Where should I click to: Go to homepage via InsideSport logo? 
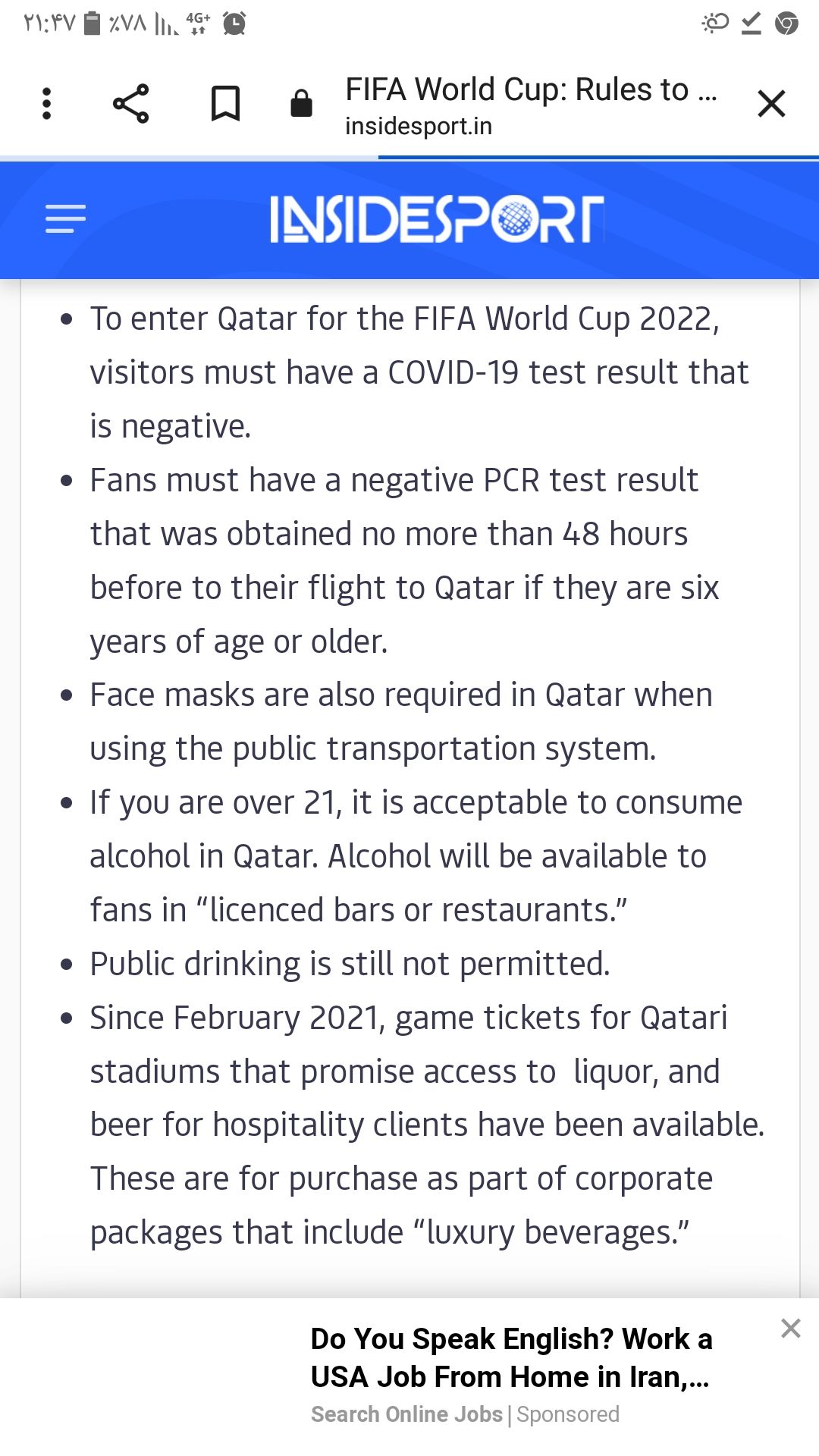[x=438, y=220]
